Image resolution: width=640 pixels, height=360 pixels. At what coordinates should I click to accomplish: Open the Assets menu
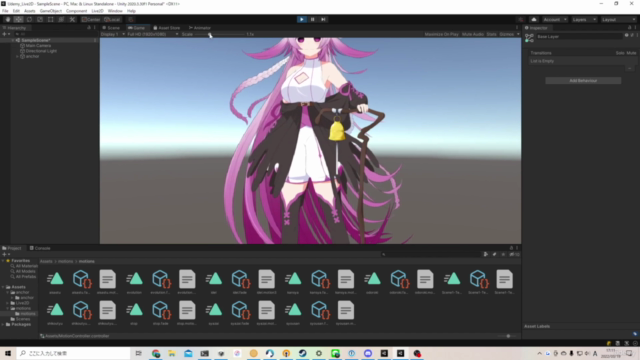click(29, 11)
